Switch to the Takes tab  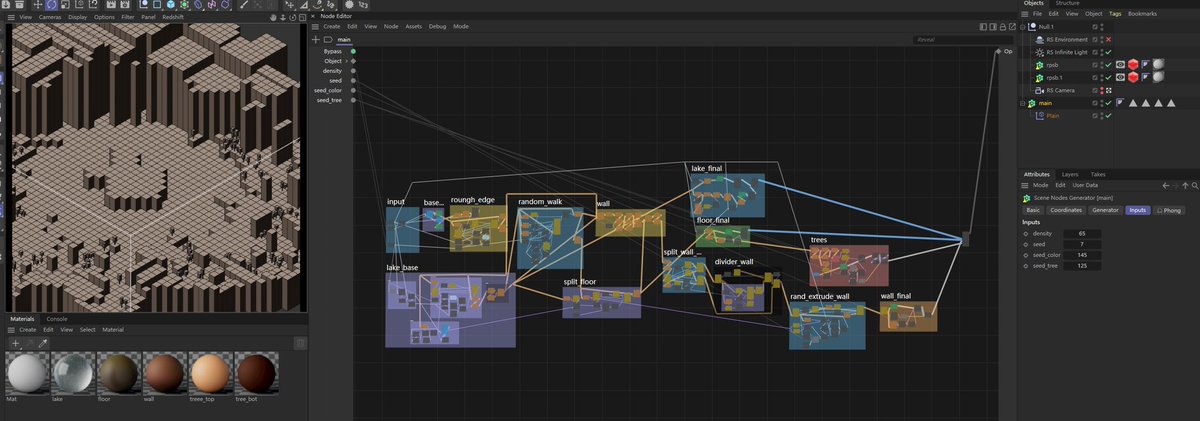tap(1098, 174)
